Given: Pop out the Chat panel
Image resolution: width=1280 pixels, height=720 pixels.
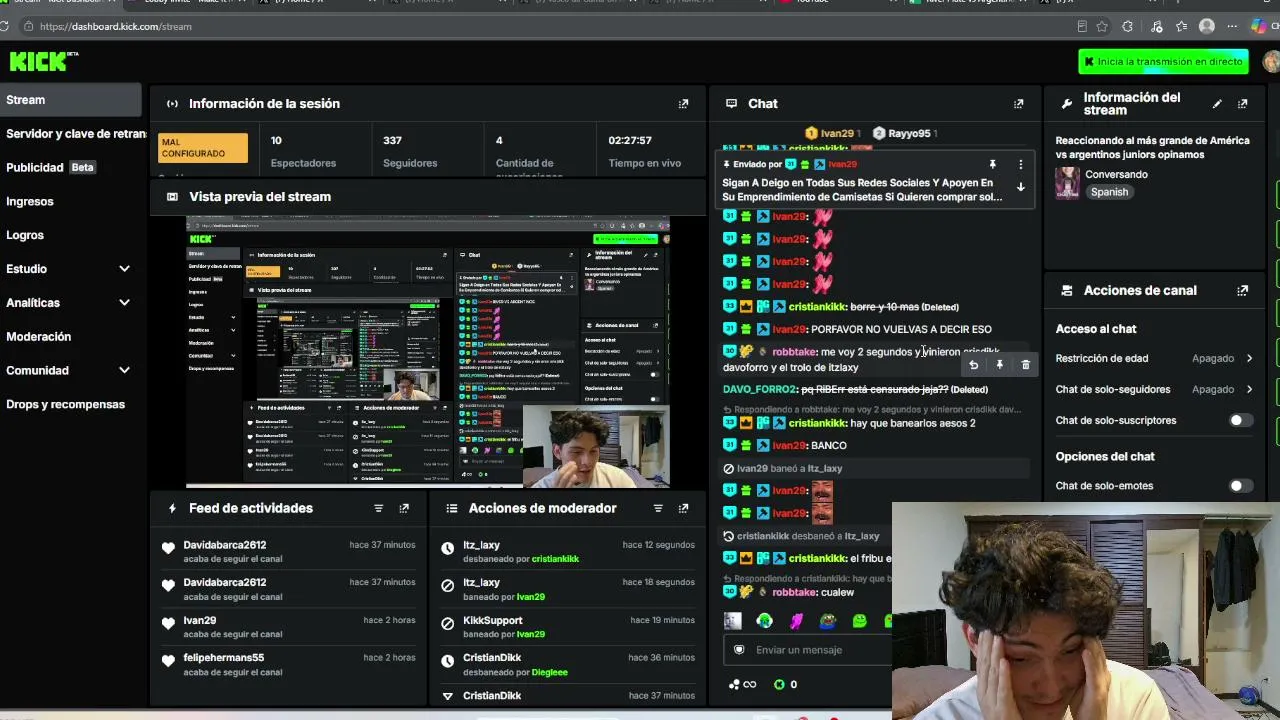Looking at the screenshot, I should click(x=1018, y=104).
